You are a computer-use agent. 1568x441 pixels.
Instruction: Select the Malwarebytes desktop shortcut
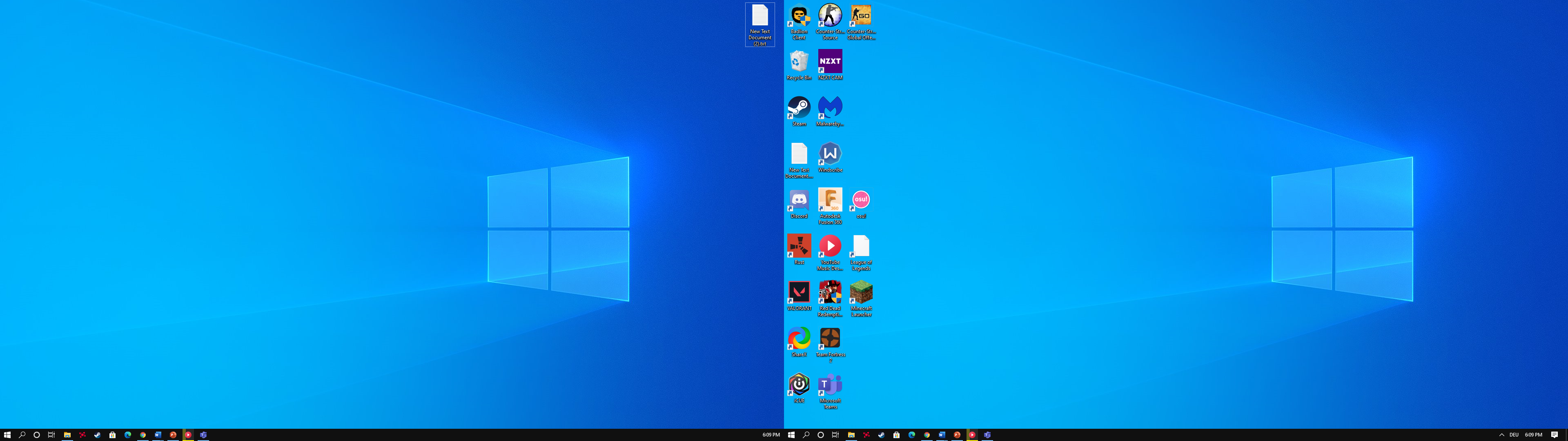point(830,111)
